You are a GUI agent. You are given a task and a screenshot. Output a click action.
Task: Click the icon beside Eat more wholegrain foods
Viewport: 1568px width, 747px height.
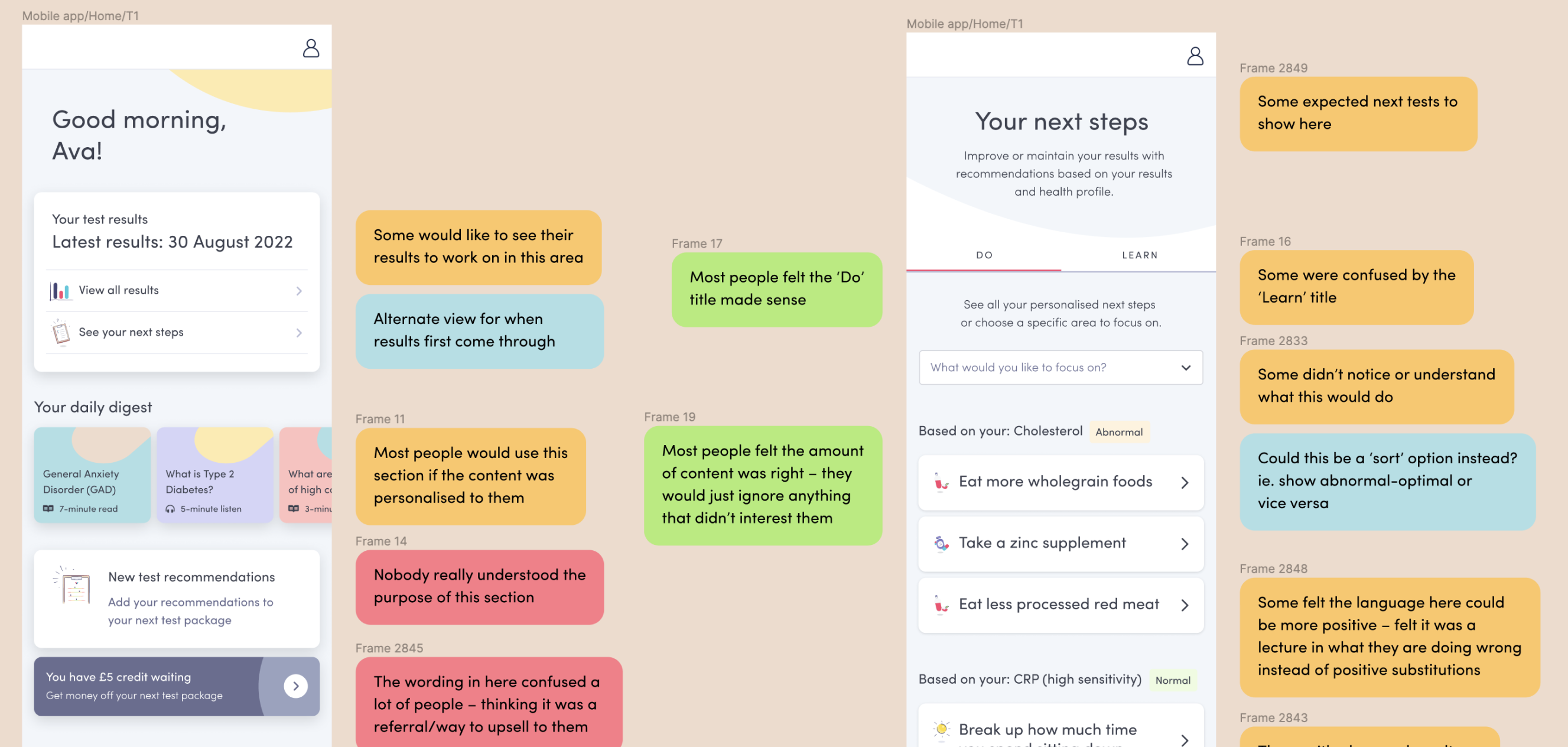tap(942, 482)
